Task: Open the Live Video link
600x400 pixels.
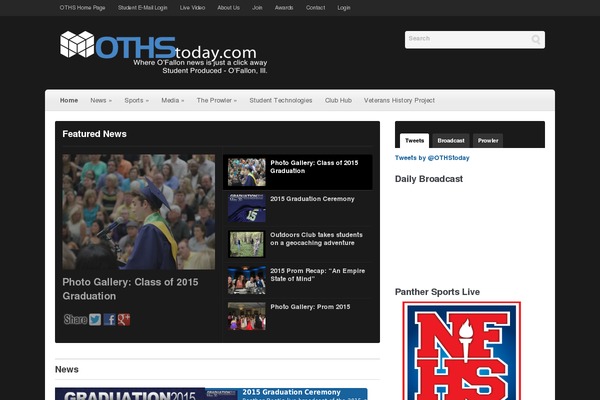Action: (x=192, y=8)
